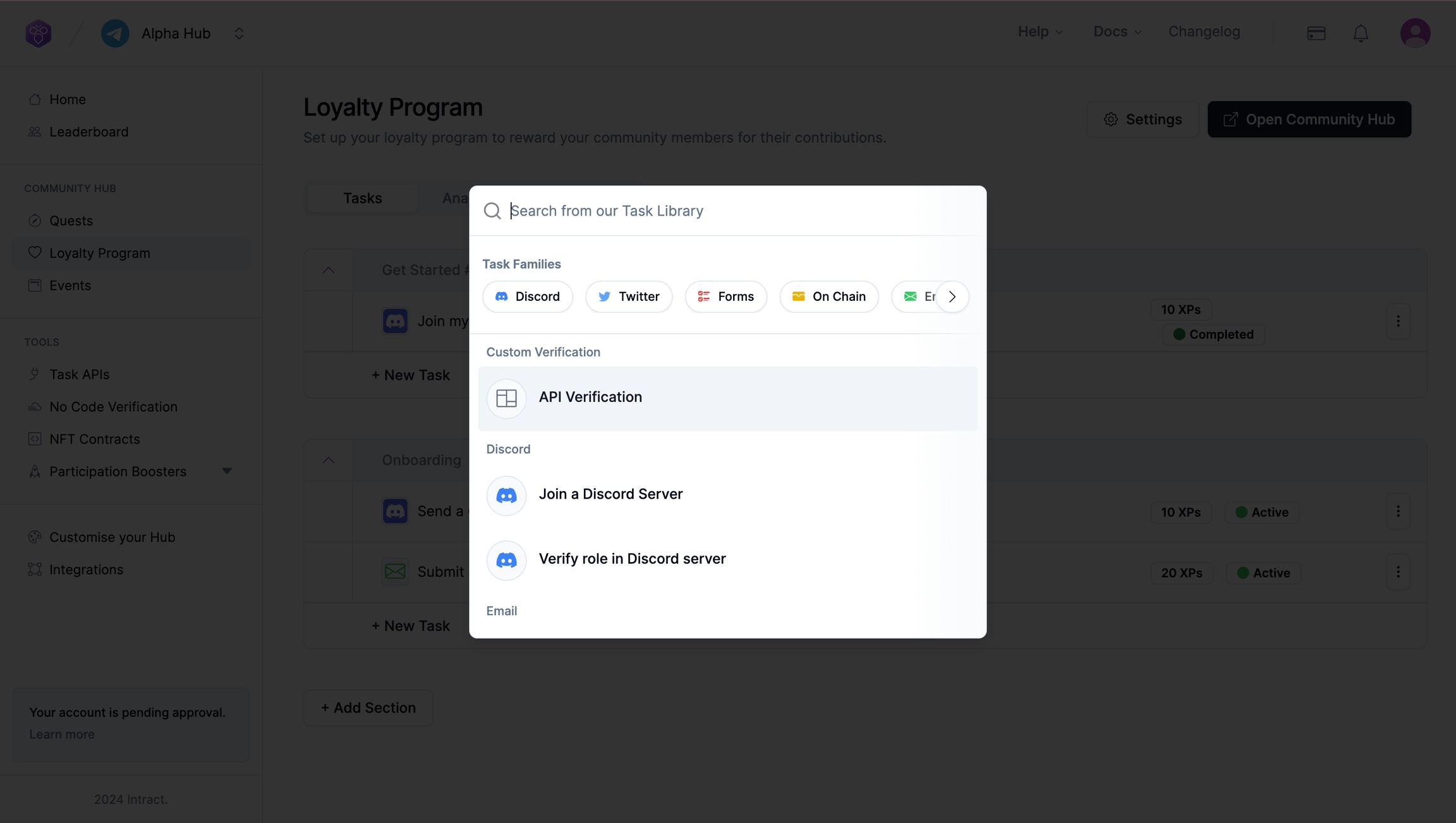The width and height of the screenshot is (1456, 823).
Task: Open the user profile avatar
Action: [1415, 33]
